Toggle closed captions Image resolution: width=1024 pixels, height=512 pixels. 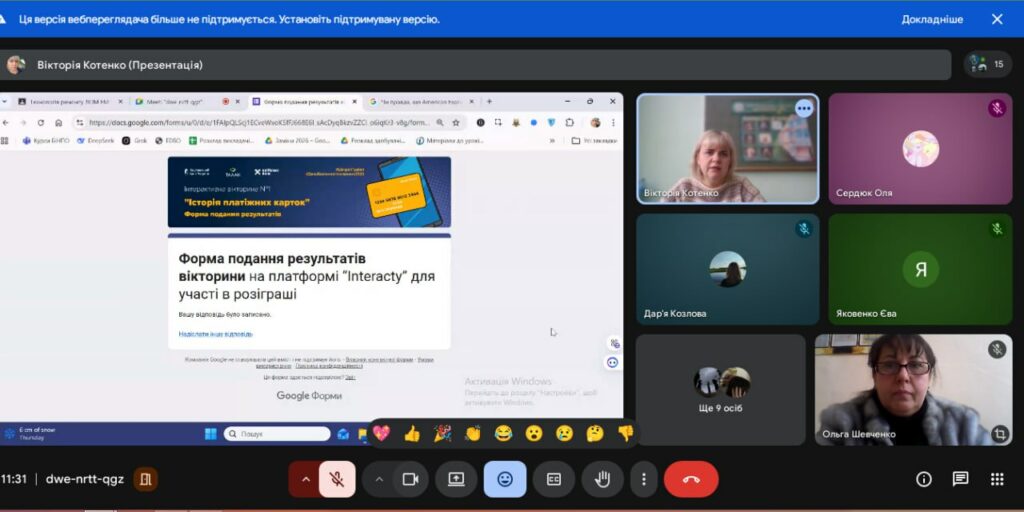(553, 479)
